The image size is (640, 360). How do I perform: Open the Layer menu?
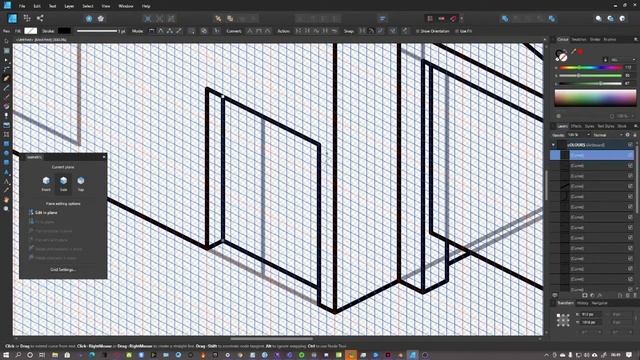69,6
